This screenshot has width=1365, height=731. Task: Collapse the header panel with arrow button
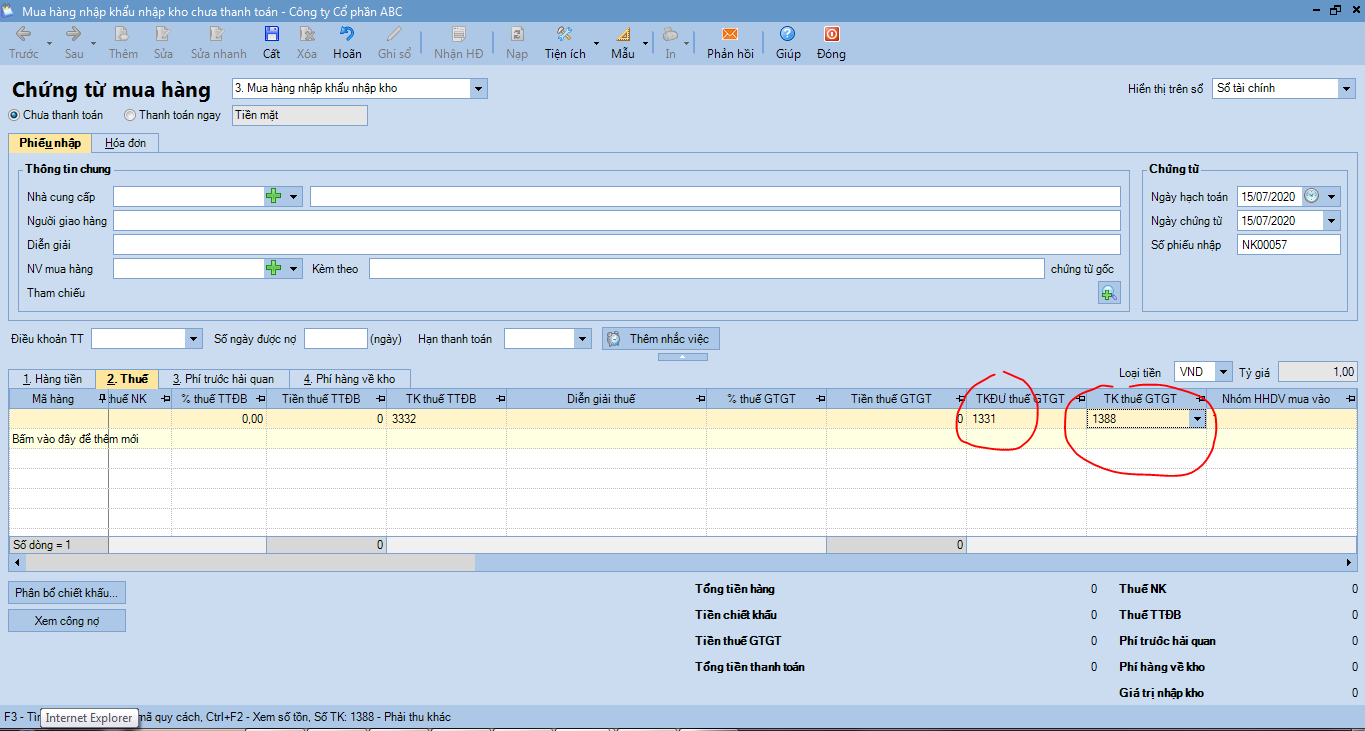pyautogui.click(x=683, y=356)
